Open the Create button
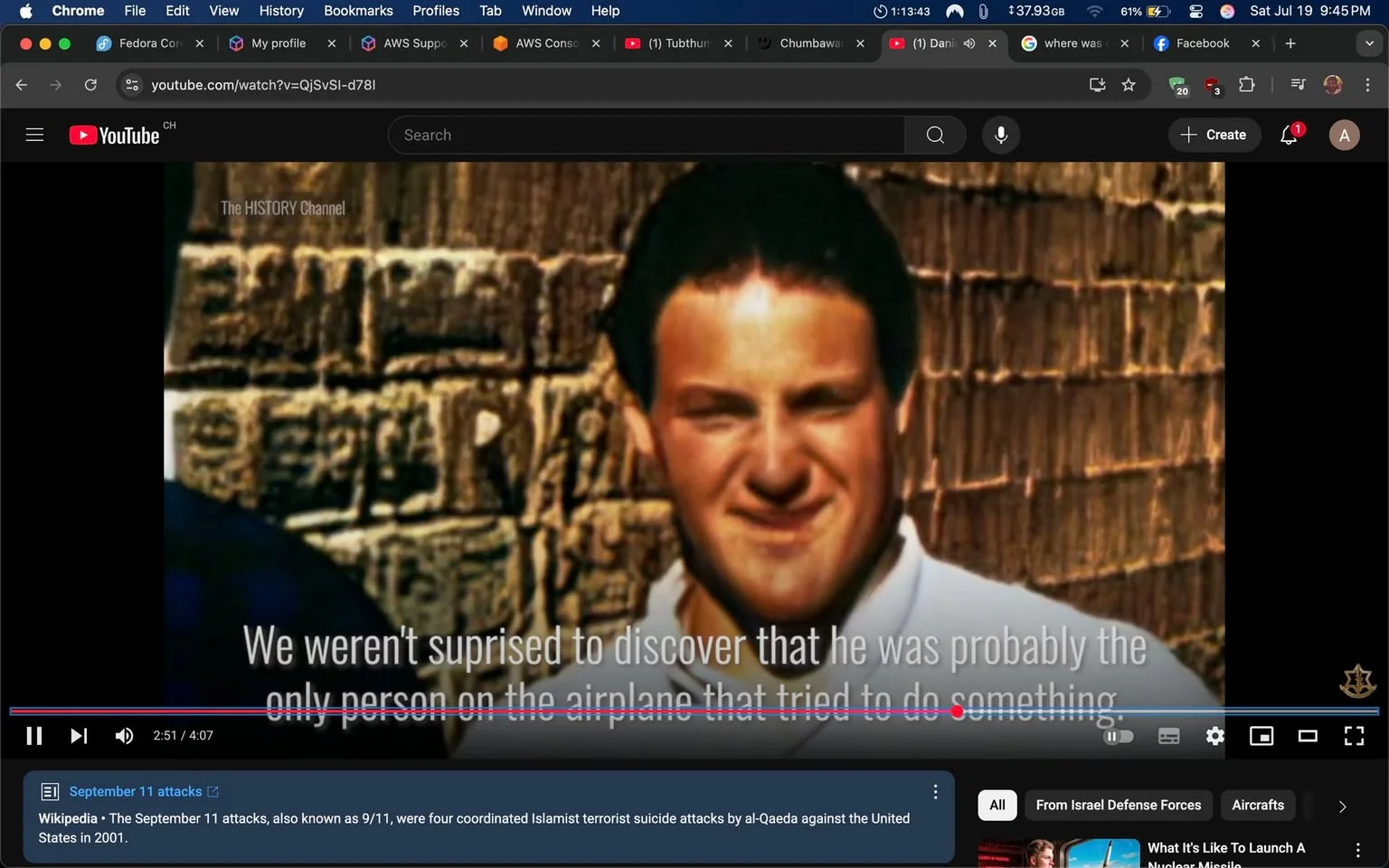The height and width of the screenshot is (868, 1389). [1214, 135]
